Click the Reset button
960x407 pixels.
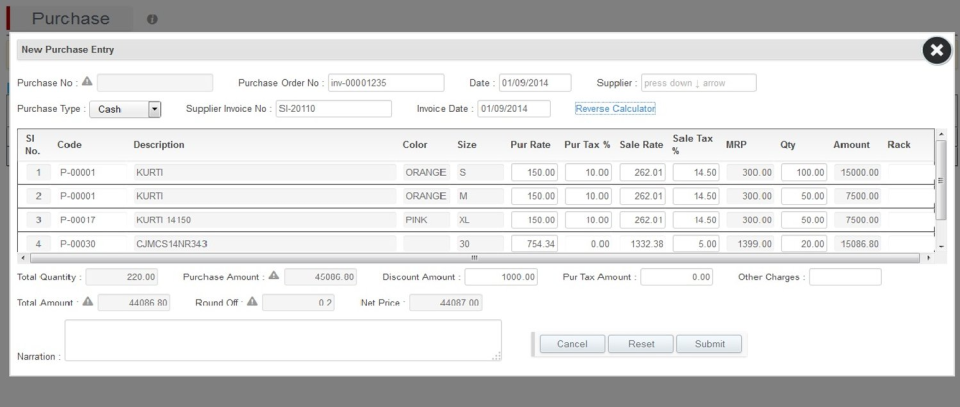[641, 344]
